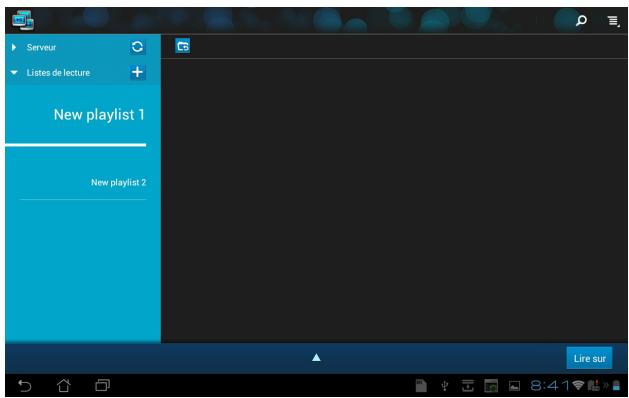Expand the player panel with up triangle

(x=316, y=357)
